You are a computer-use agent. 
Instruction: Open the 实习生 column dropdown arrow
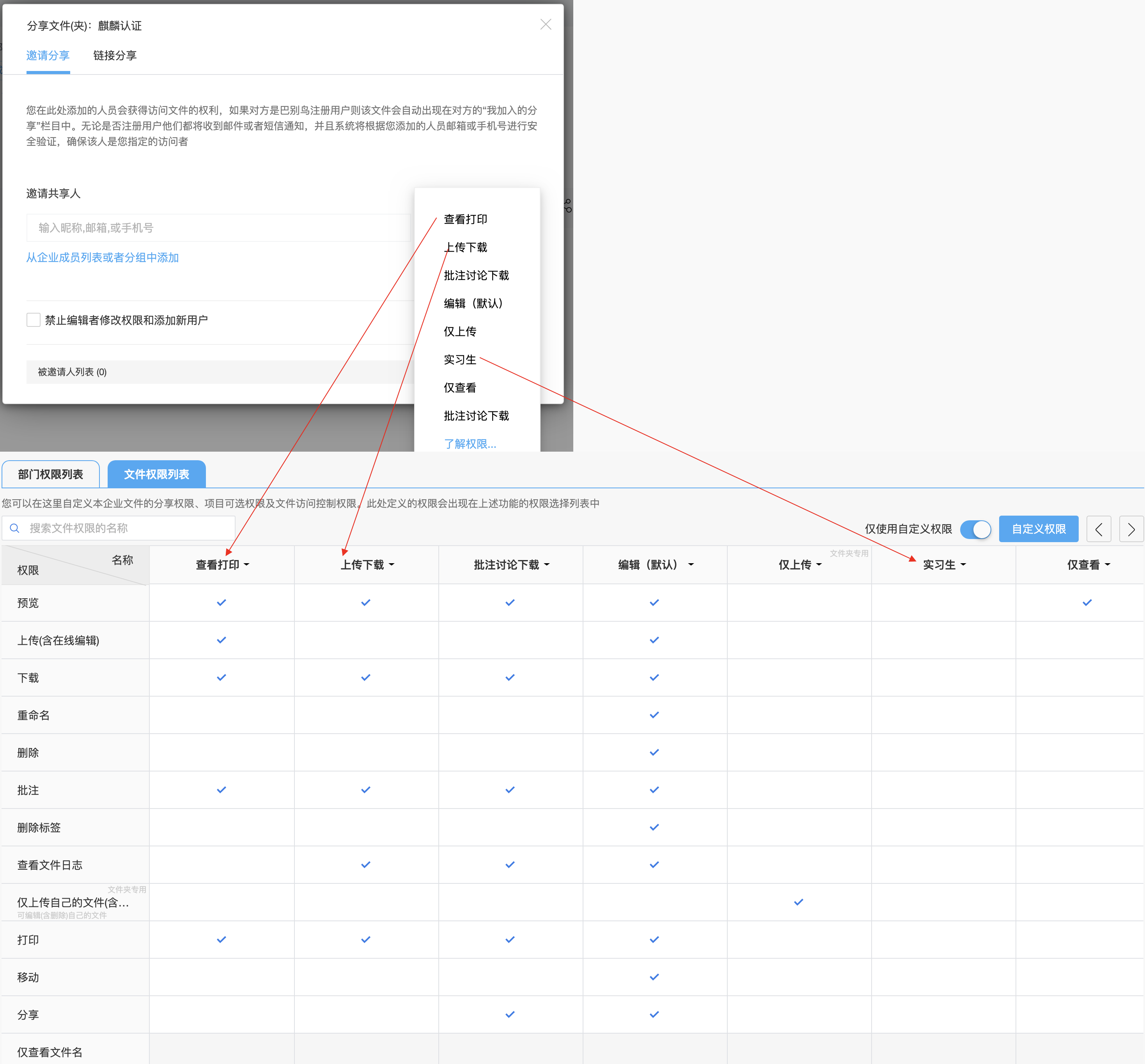pos(963,565)
